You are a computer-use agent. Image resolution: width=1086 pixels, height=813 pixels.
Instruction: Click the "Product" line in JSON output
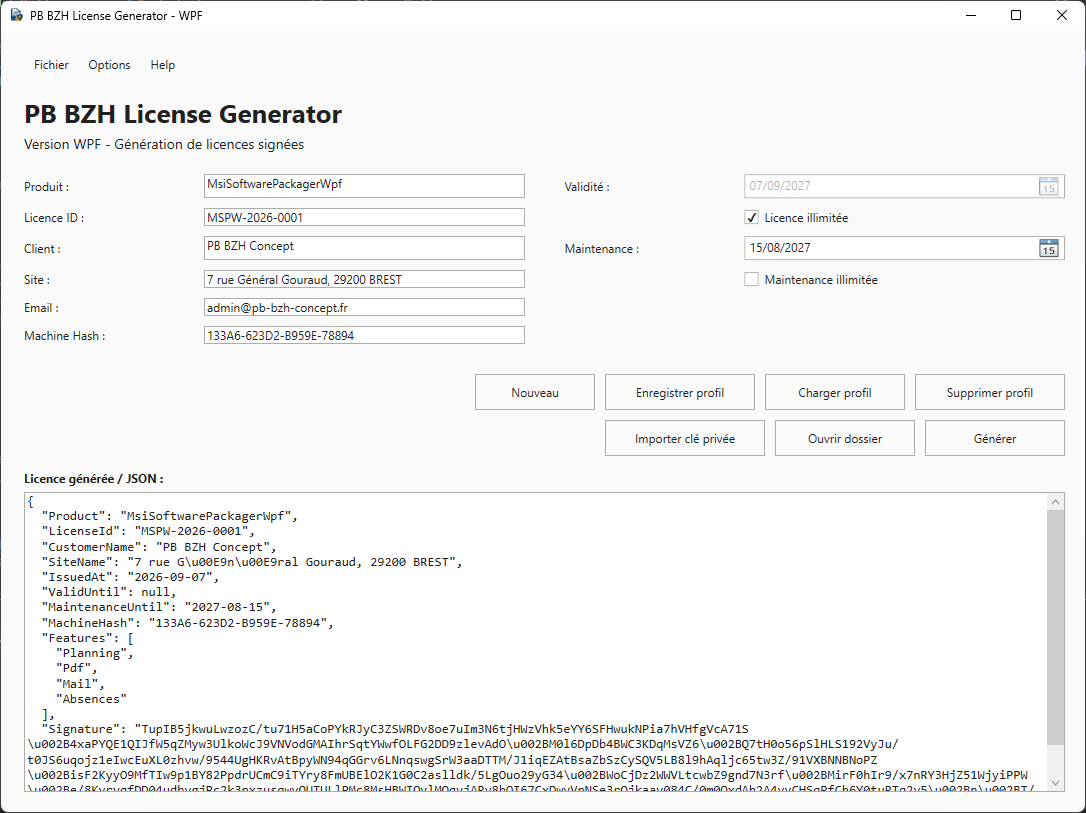(170, 516)
